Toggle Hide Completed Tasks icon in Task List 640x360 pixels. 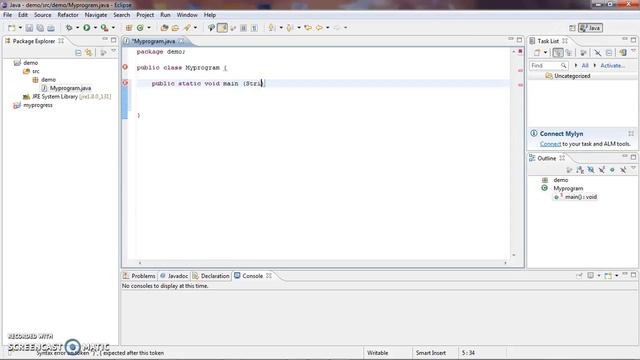(x=598, y=53)
